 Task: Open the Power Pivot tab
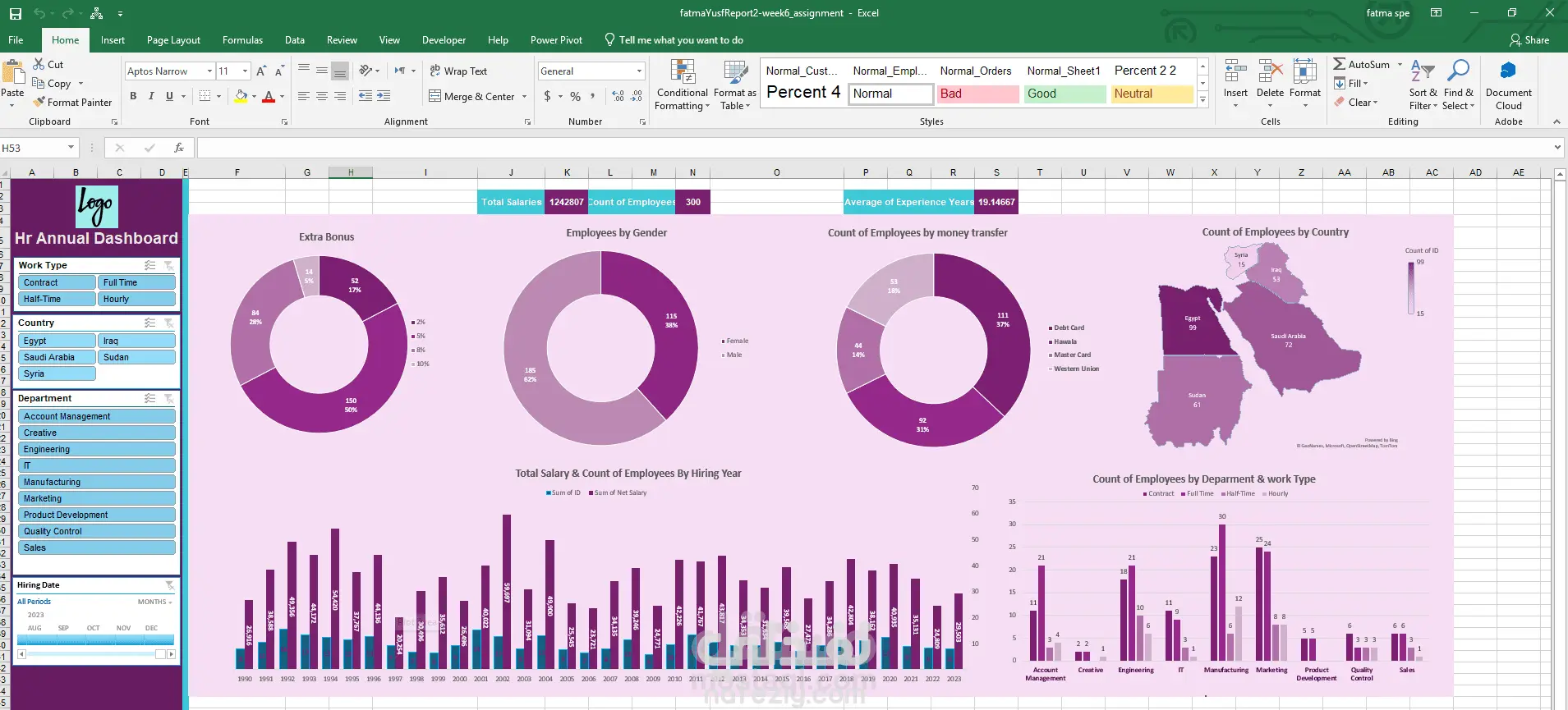[556, 39]
